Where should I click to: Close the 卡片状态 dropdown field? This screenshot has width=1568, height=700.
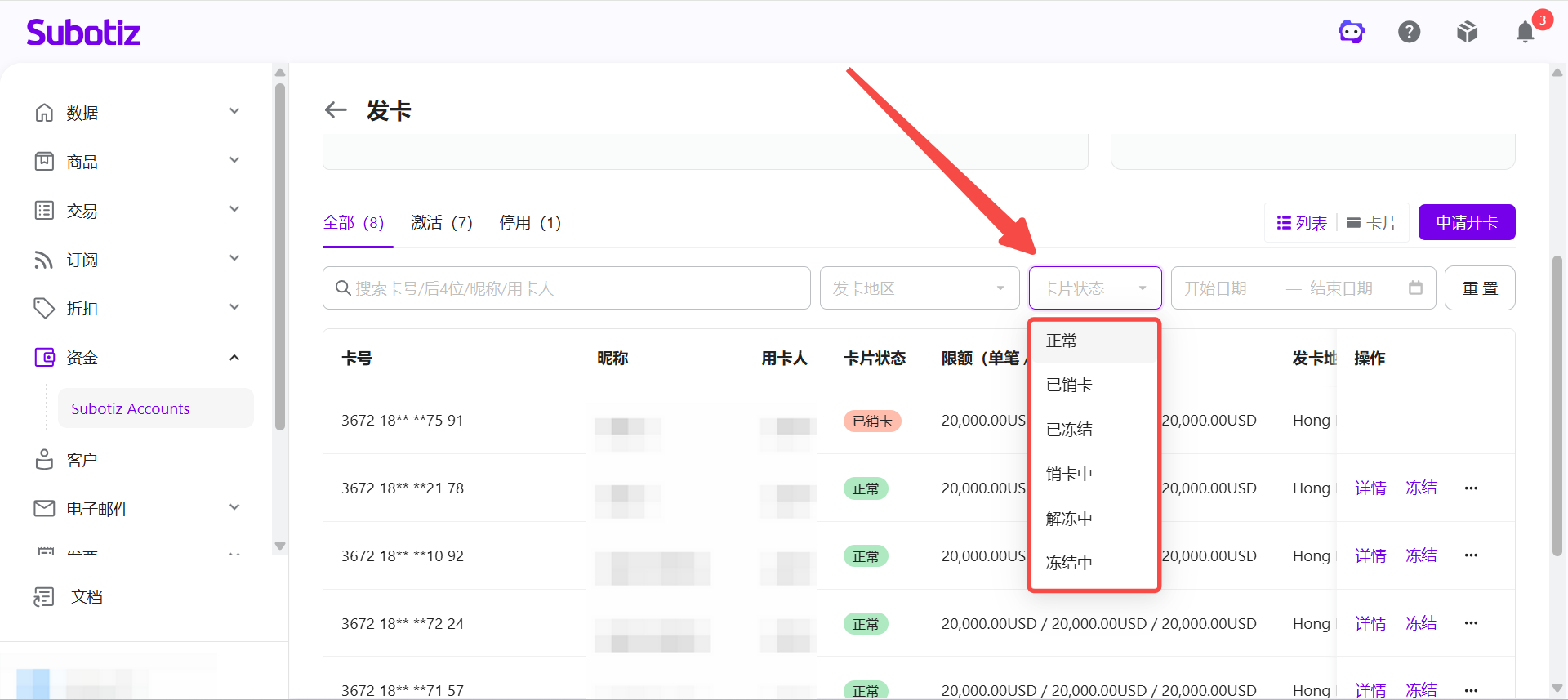[x=1095, y=288]
